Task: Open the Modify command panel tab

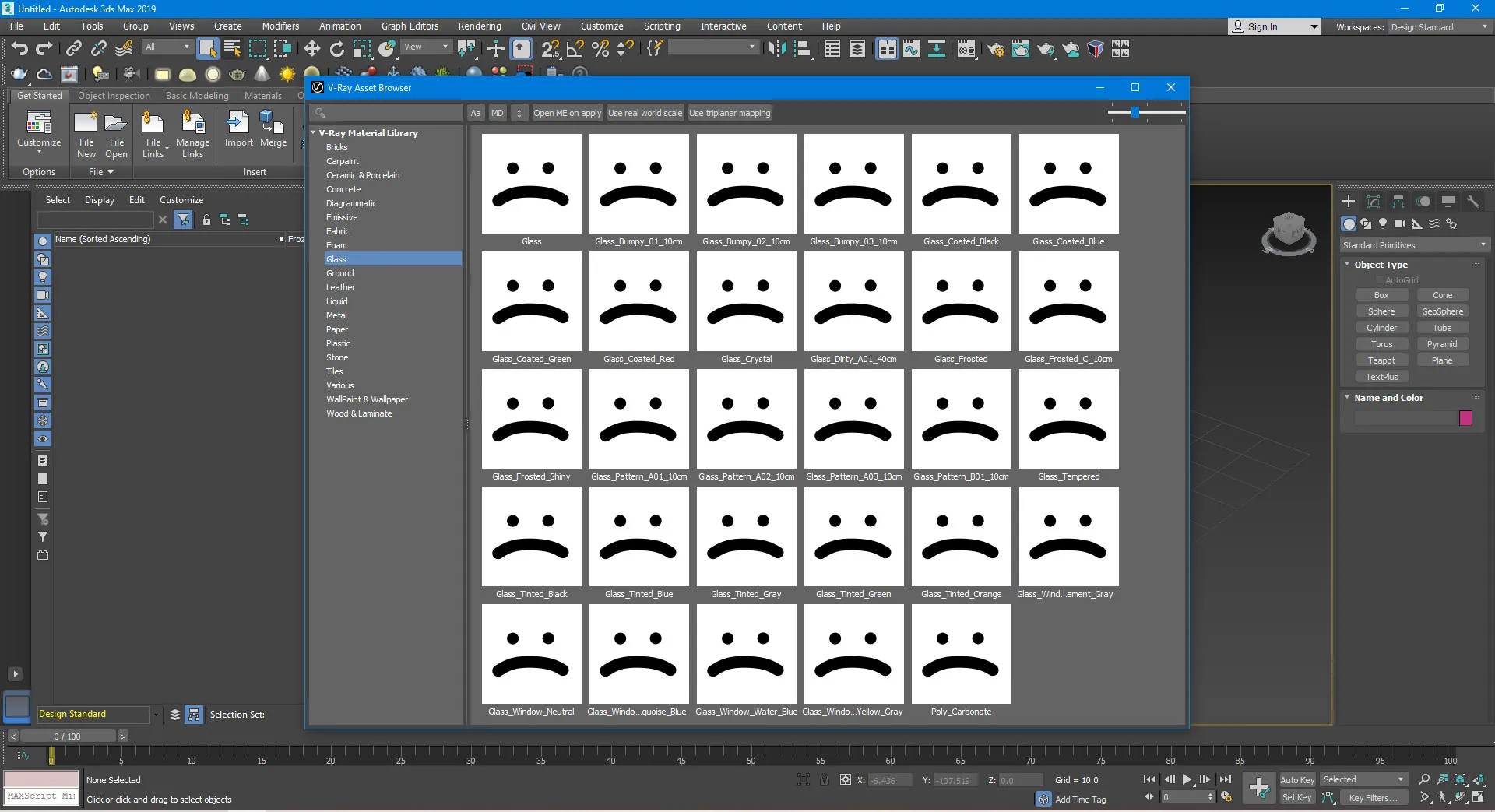Action: pyautogui.click(x=1374, y=202)
